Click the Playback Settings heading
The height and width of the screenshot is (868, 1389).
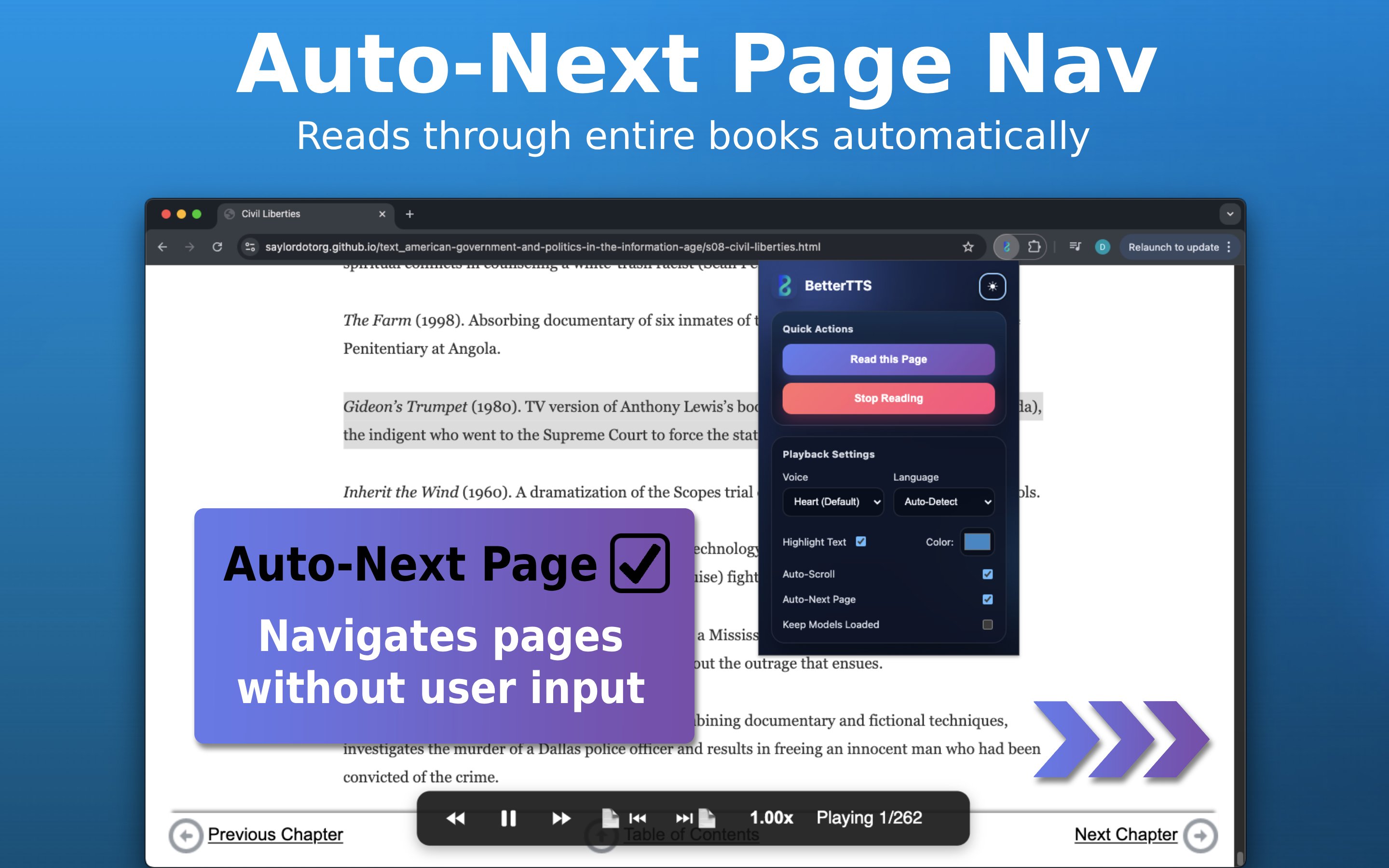(829, 454)
